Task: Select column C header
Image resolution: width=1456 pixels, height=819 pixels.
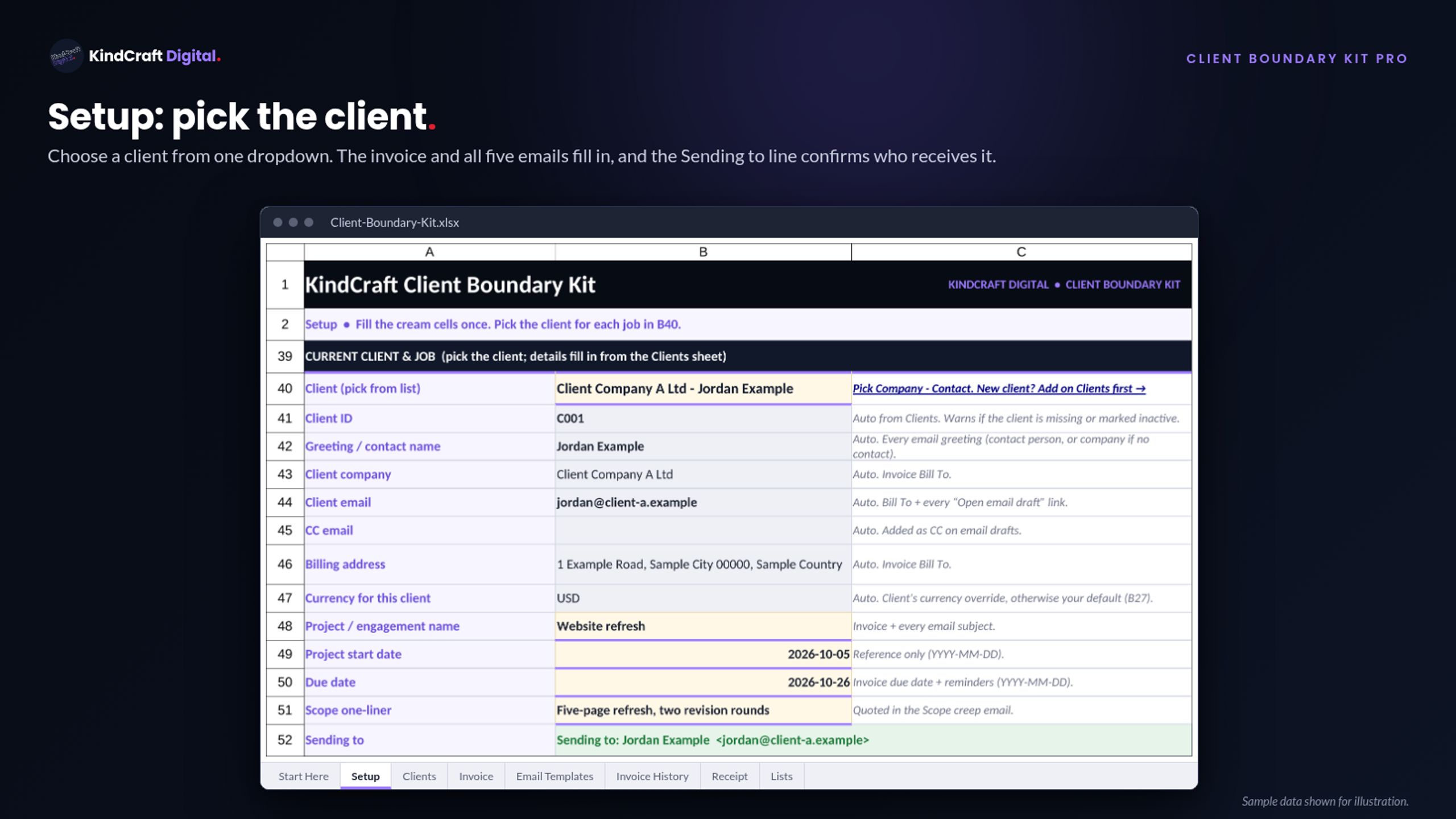Action: (x=1021, y=252)
